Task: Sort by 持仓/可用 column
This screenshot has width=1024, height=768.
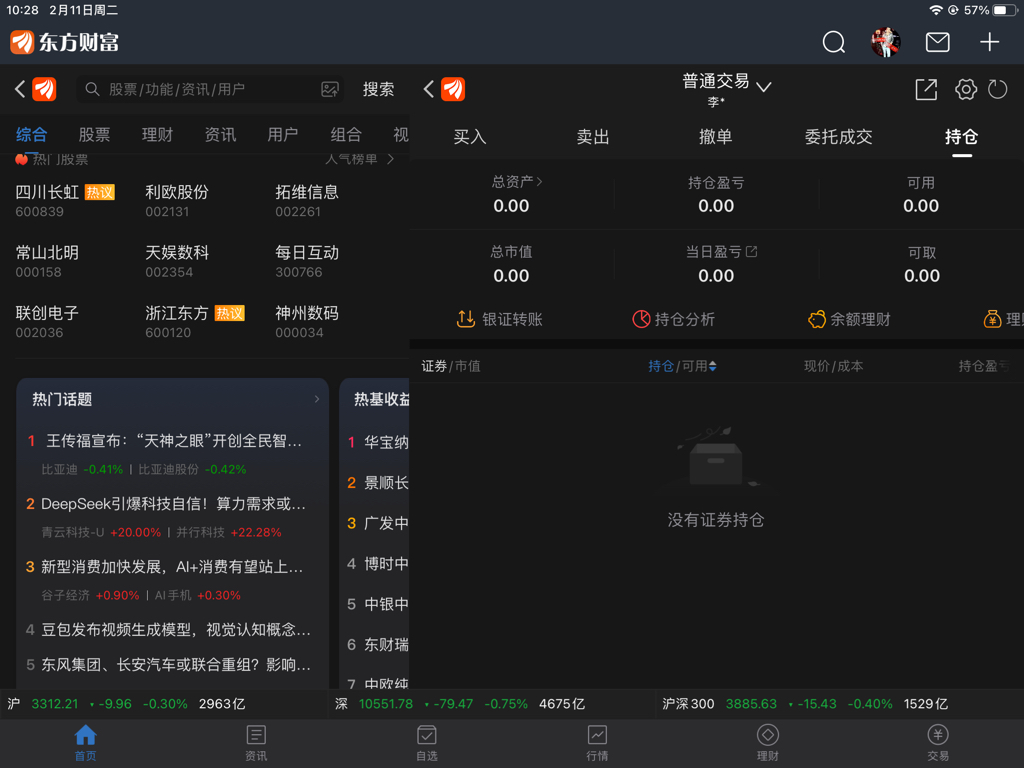Action: click(x=682, y=366)
